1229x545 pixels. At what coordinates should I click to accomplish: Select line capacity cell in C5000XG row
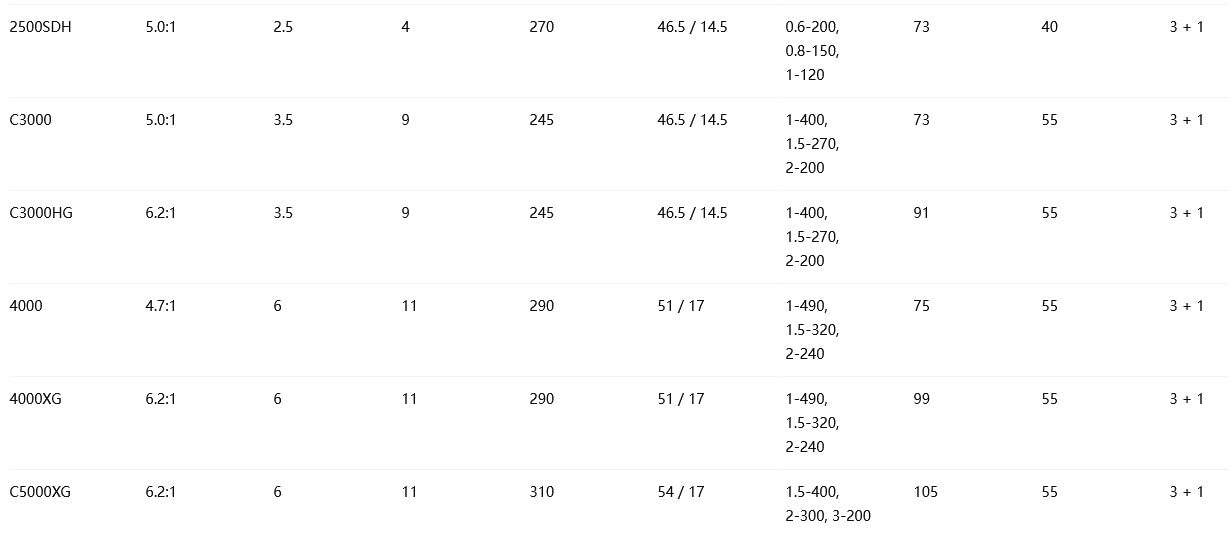pyautogui.click(x=828, y=504)
